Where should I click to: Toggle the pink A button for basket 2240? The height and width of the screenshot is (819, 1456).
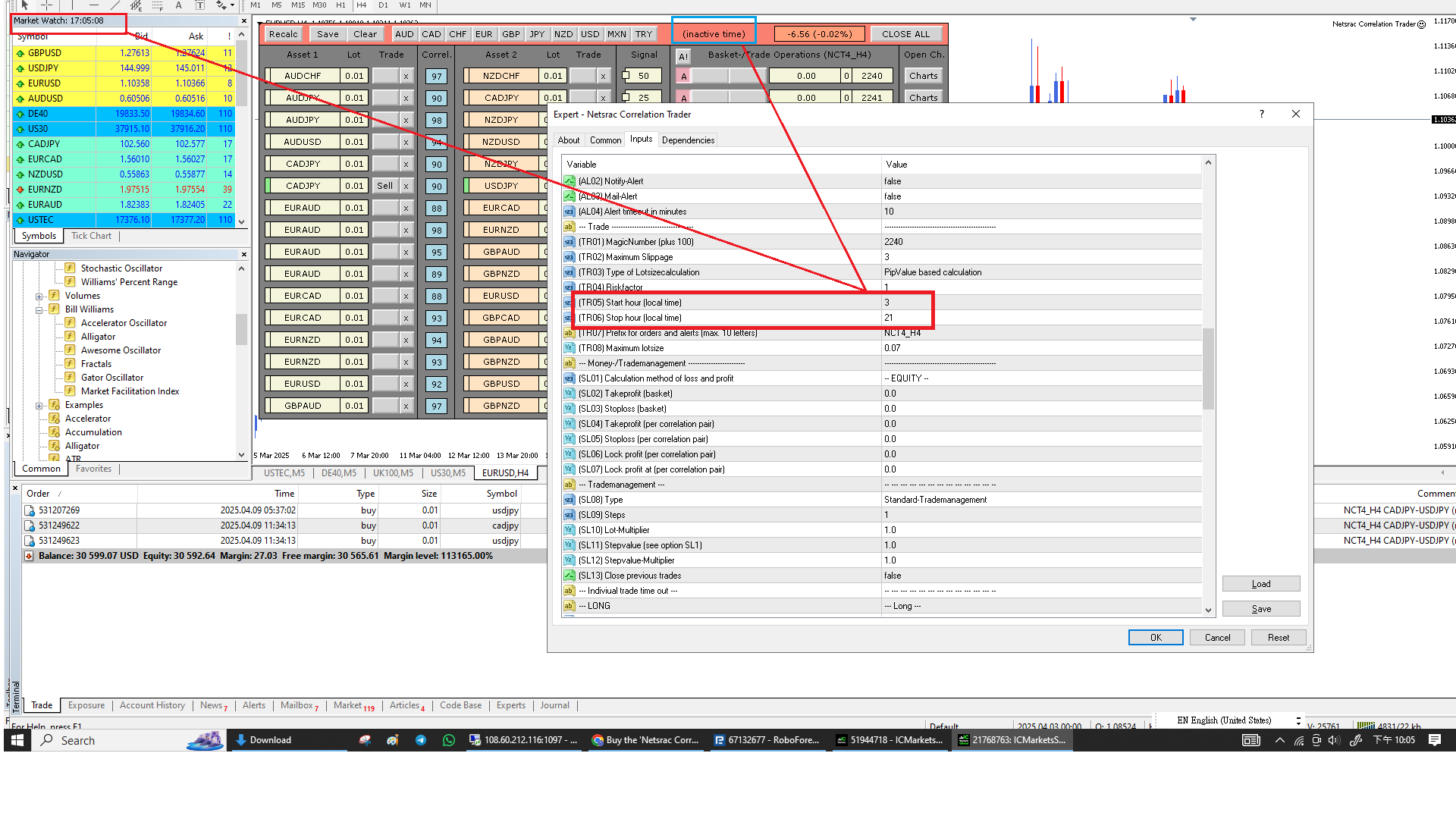pyautogui.click(x=683, y=77)
